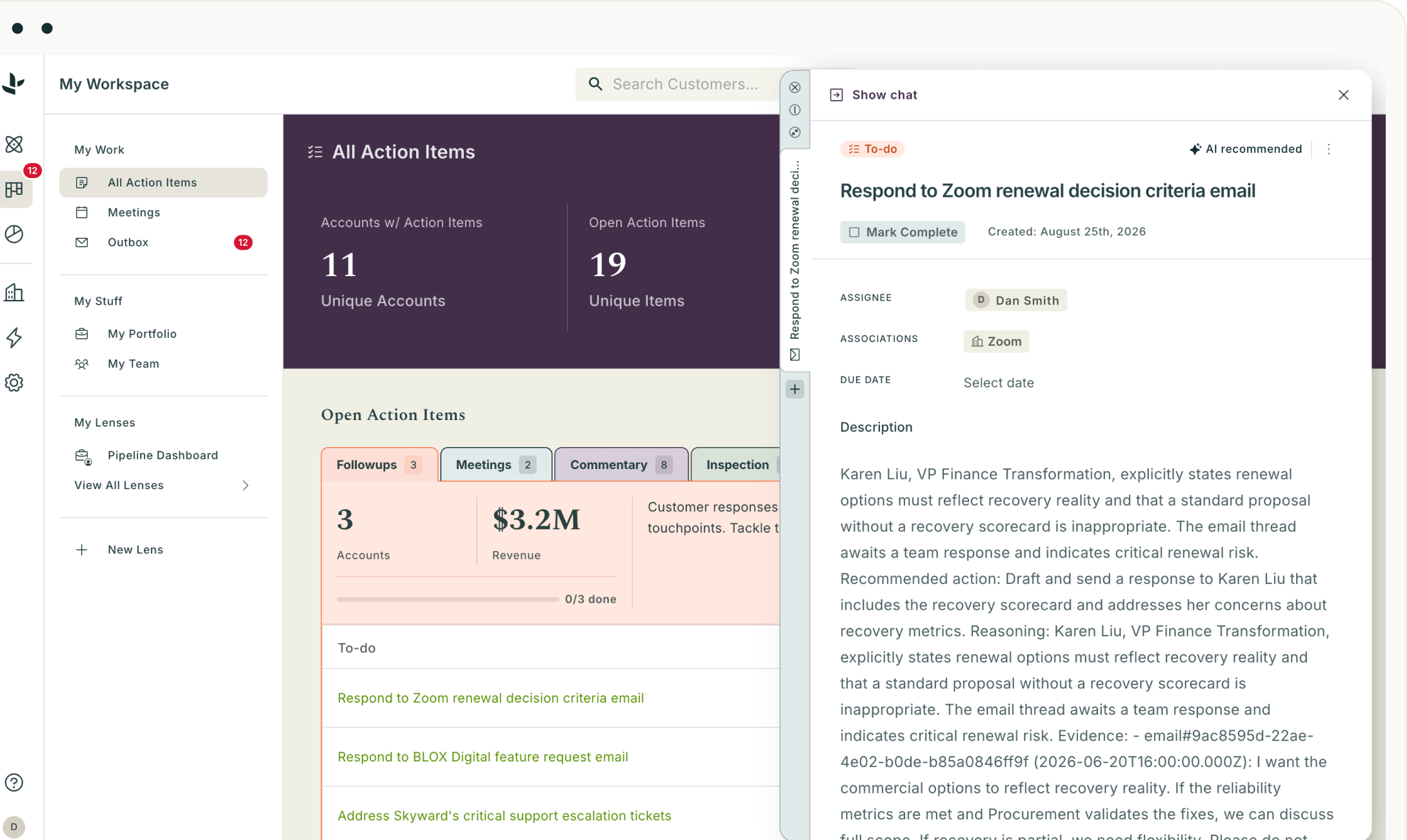
Task: Switch to the Meetings tab in Open Action Items
Action: 495,465
